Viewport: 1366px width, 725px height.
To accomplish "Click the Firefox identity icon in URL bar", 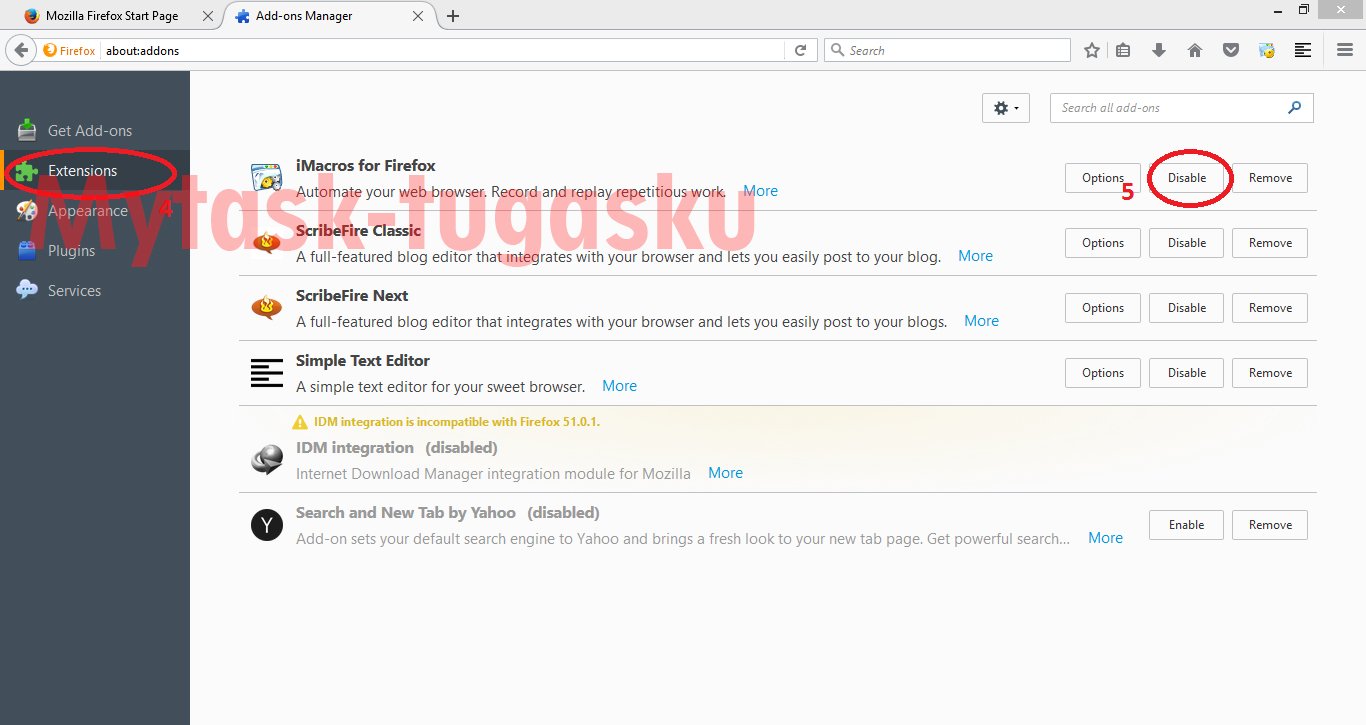I will point(69,50).
